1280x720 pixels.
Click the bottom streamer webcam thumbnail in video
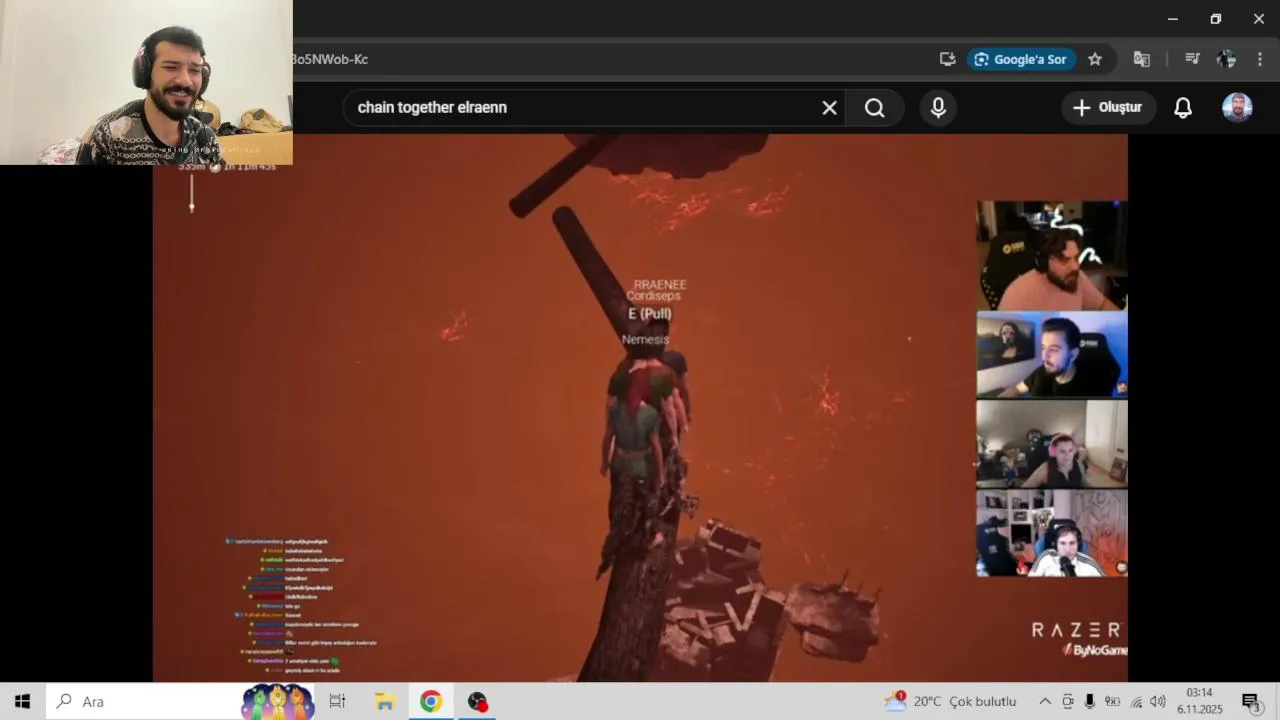1052,533
